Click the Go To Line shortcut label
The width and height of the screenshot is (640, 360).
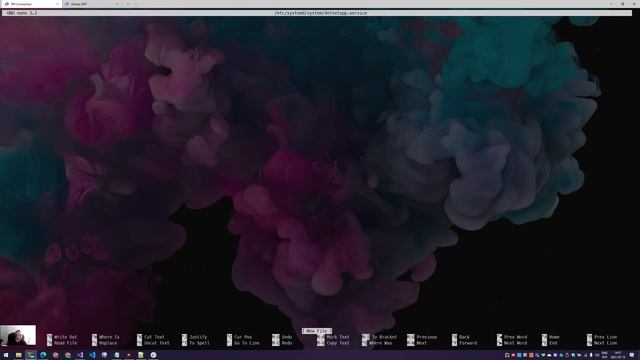coord(247,343)
